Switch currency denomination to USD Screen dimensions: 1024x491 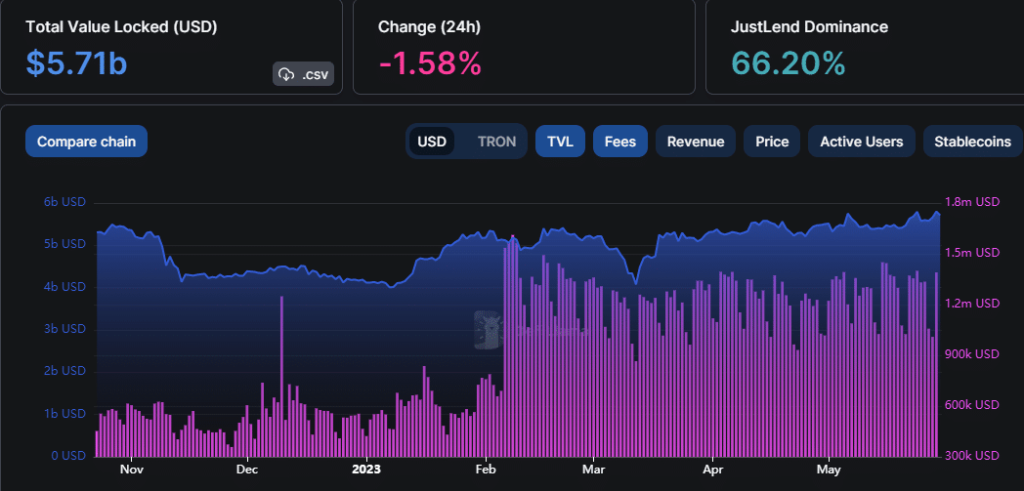[432, 141]
